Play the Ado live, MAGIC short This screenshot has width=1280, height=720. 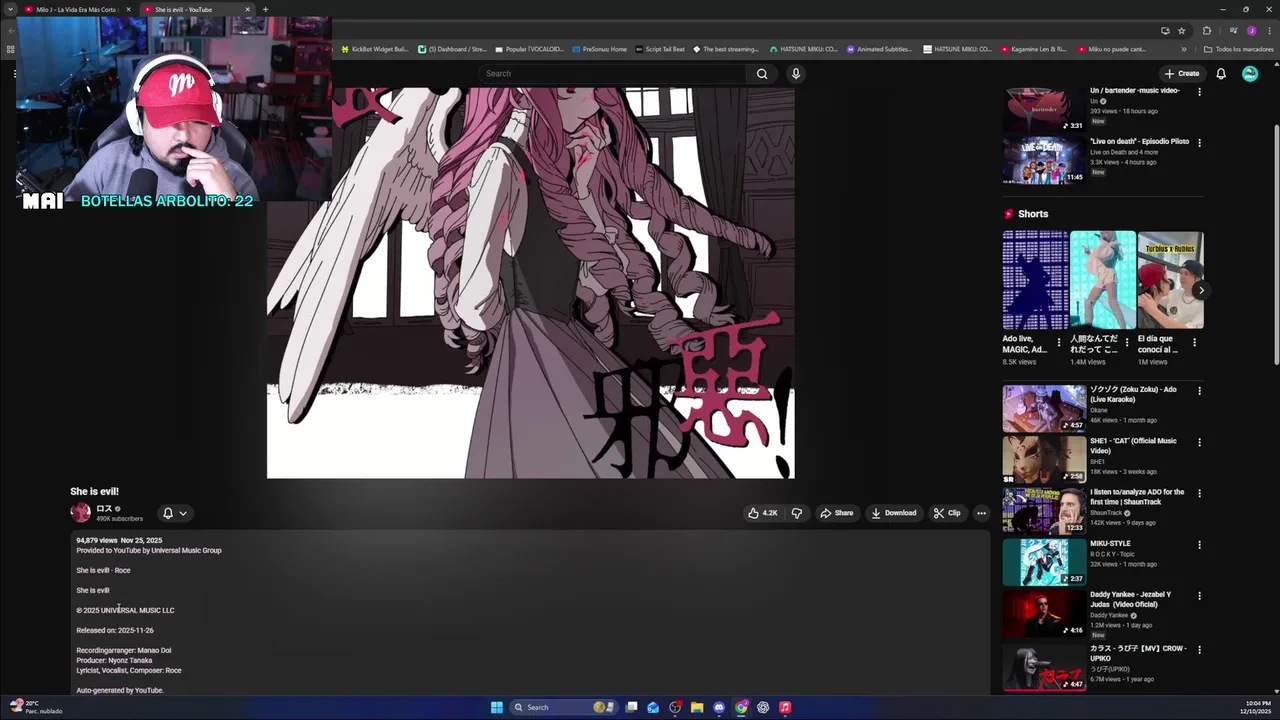pyautogui.click(x=1035, y=280)
